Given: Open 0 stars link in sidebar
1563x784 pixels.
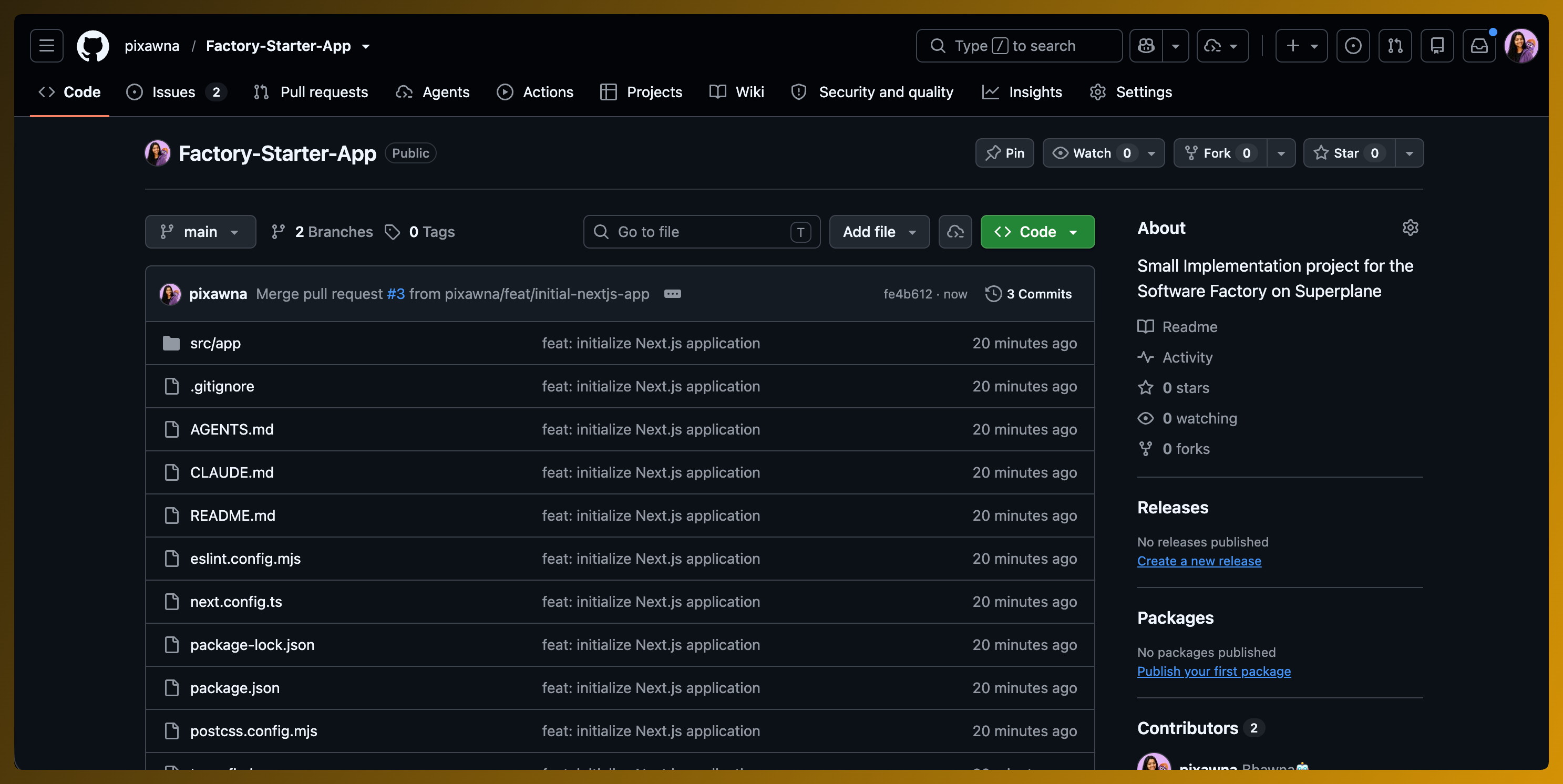Looking at the screenshot, I should [1174, 387].
